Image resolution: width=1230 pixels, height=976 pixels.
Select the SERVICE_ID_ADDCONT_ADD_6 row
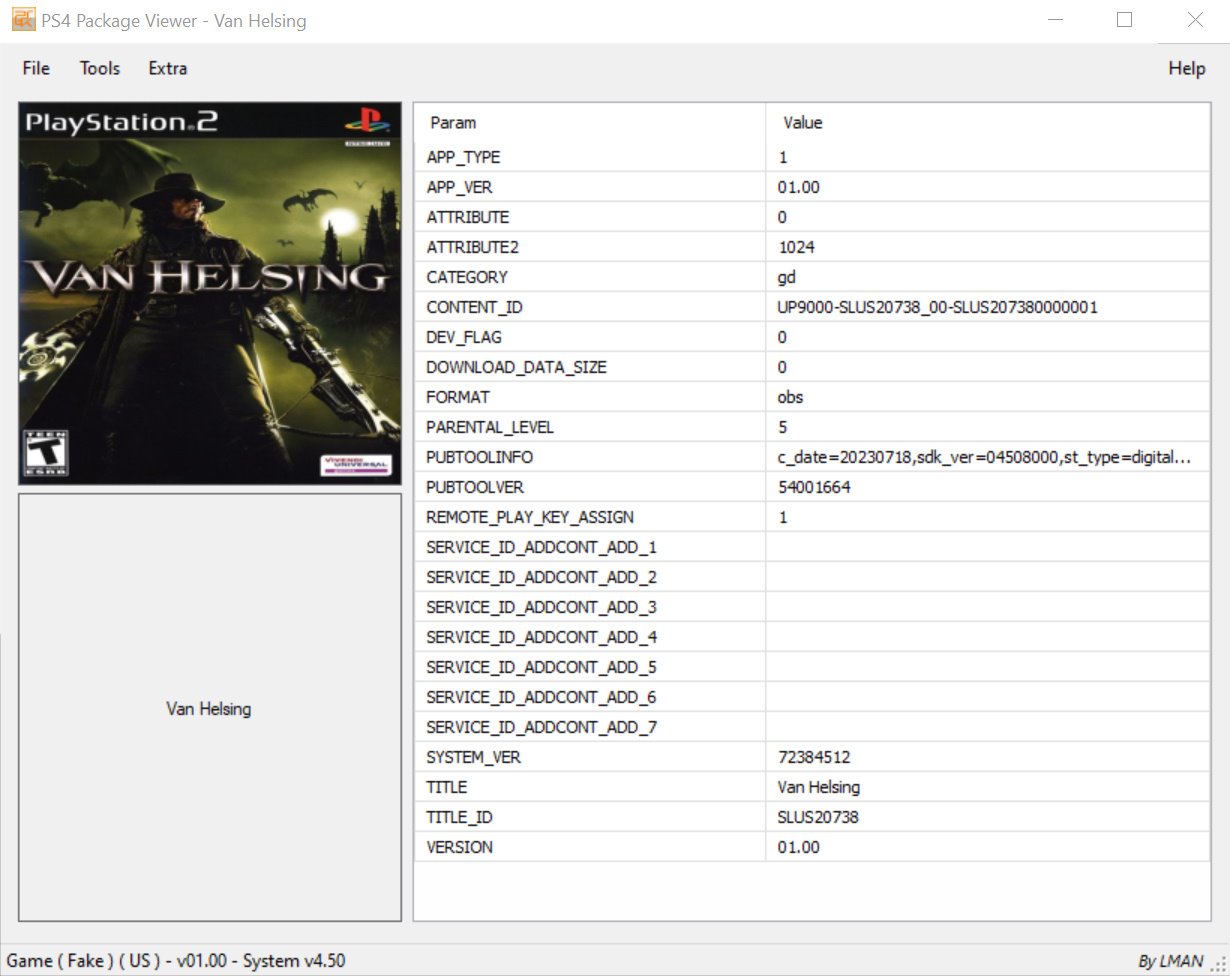812,697
